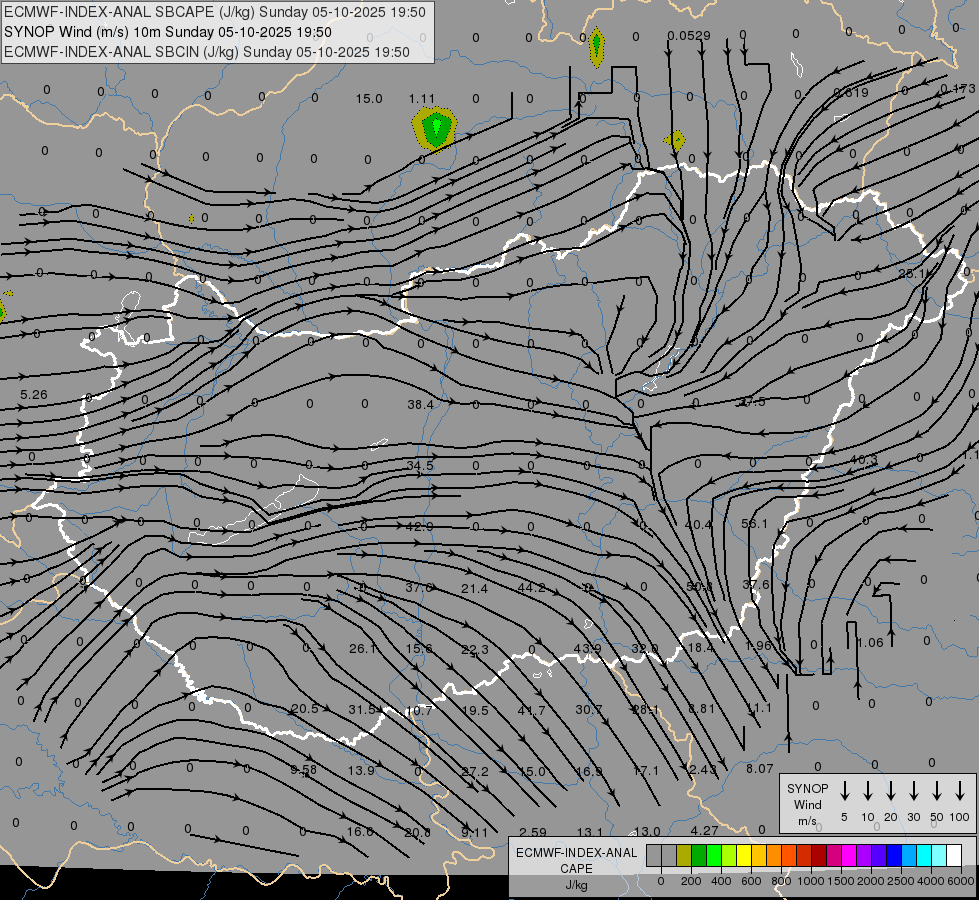Select the pure yellow CAPE legend swatch
This screenshot has height=900, width=979.
[x=744, y=856]
